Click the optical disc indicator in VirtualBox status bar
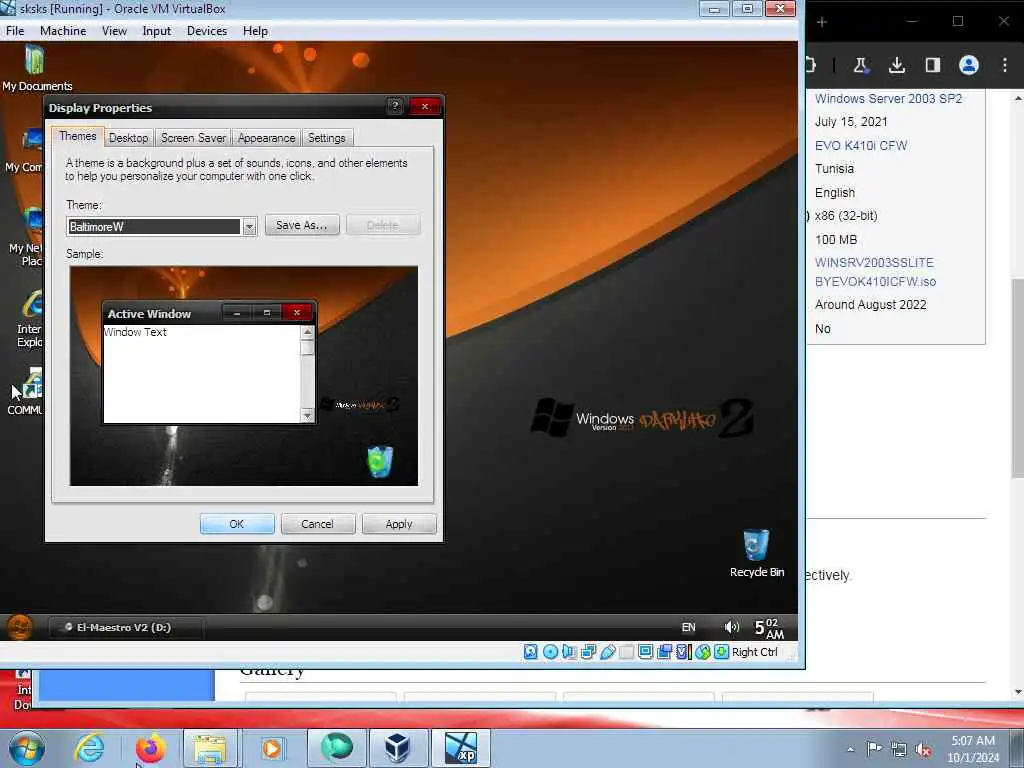The image size is (1024, 768). [x=551, y=651]
